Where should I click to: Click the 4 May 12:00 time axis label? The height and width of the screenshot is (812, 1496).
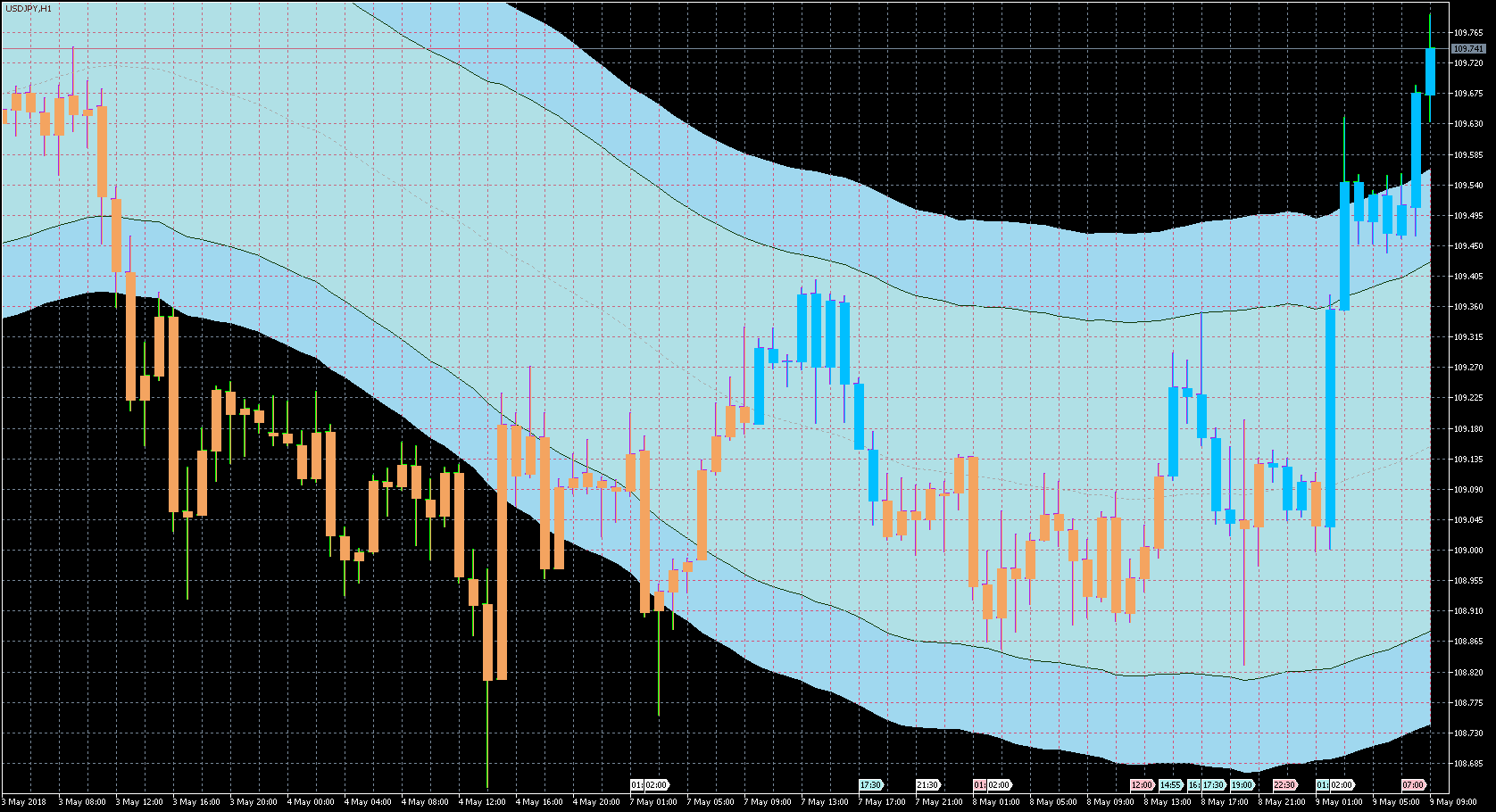(485, 801)
